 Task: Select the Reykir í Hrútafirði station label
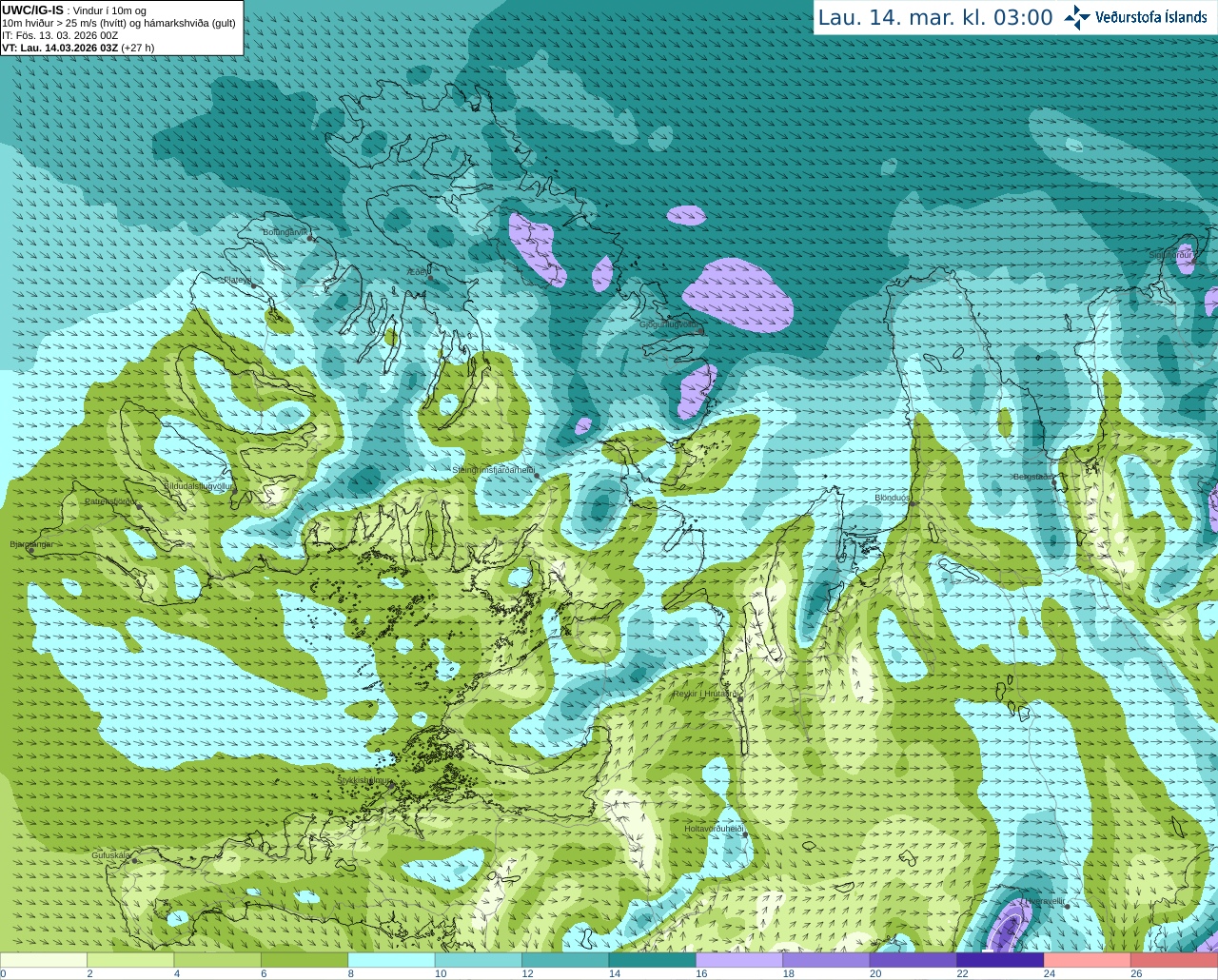pos(706,694)
